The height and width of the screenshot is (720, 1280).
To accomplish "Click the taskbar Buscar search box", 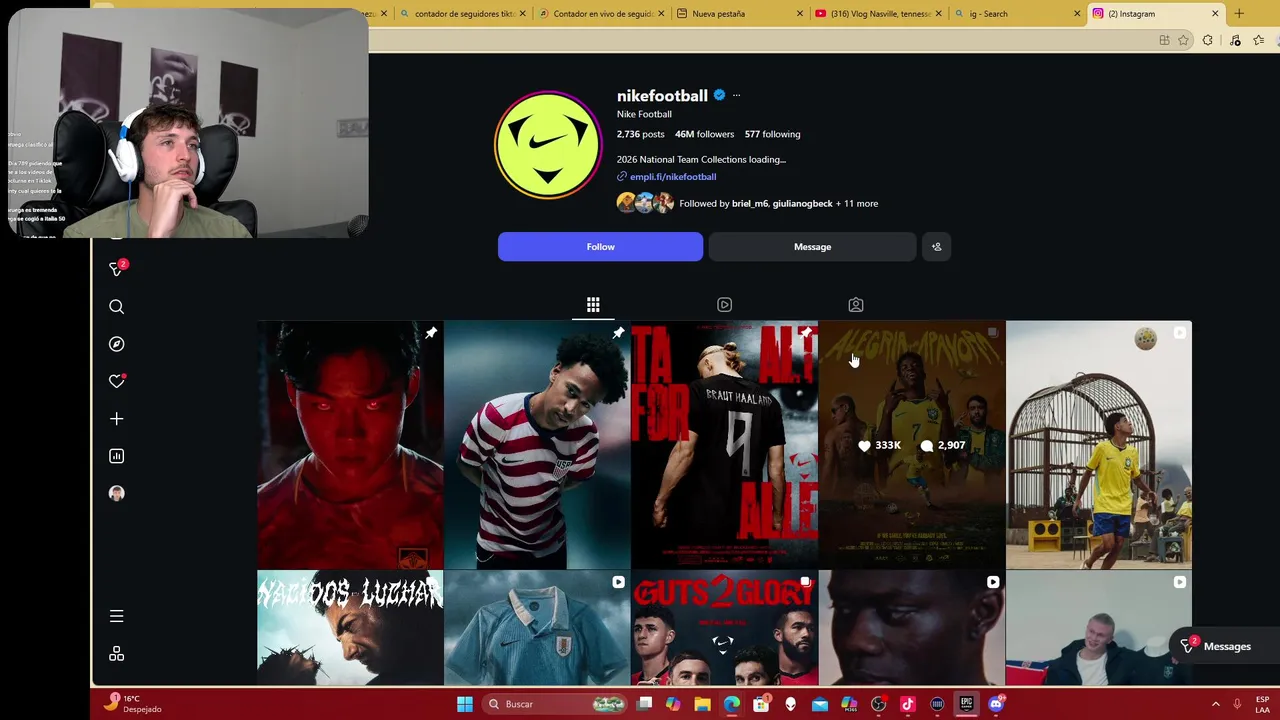I will click(555, 704).
